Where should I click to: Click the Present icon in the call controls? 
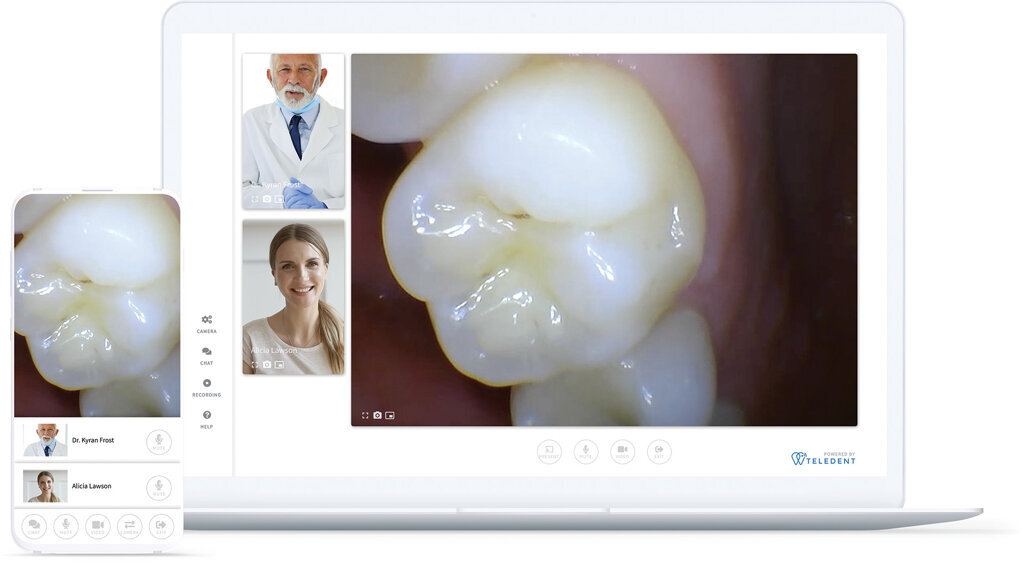coord(549,452)
